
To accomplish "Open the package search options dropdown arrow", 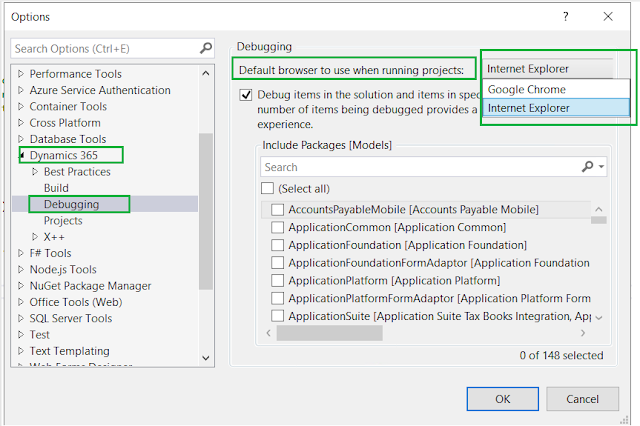I will coord(601,166).
